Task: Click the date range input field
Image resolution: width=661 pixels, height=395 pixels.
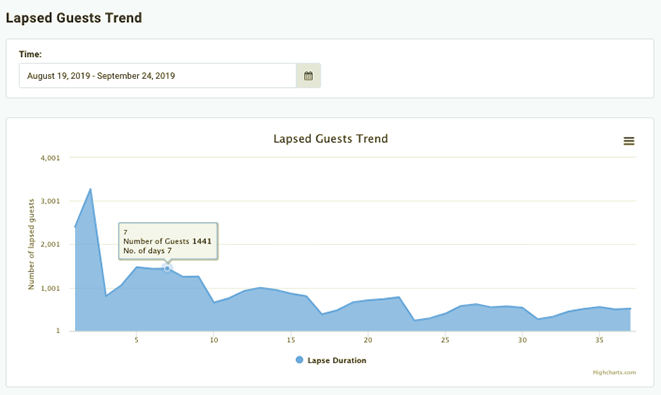Action: 157,76
